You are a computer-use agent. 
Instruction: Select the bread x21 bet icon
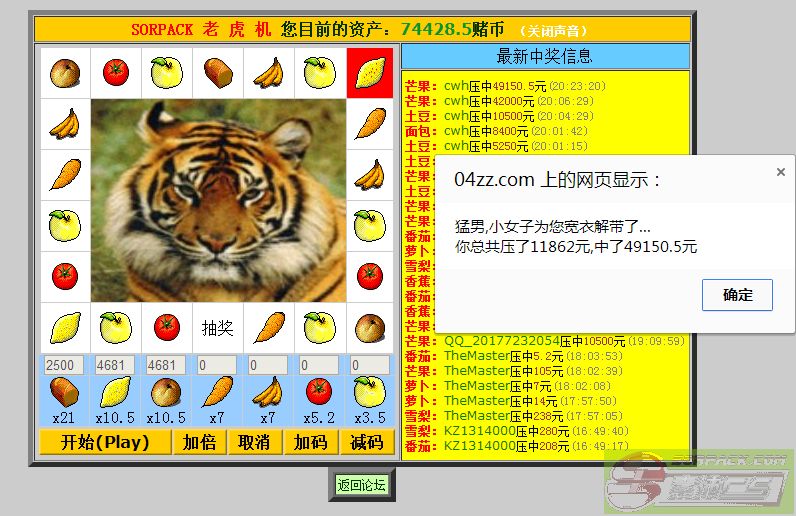65,391
